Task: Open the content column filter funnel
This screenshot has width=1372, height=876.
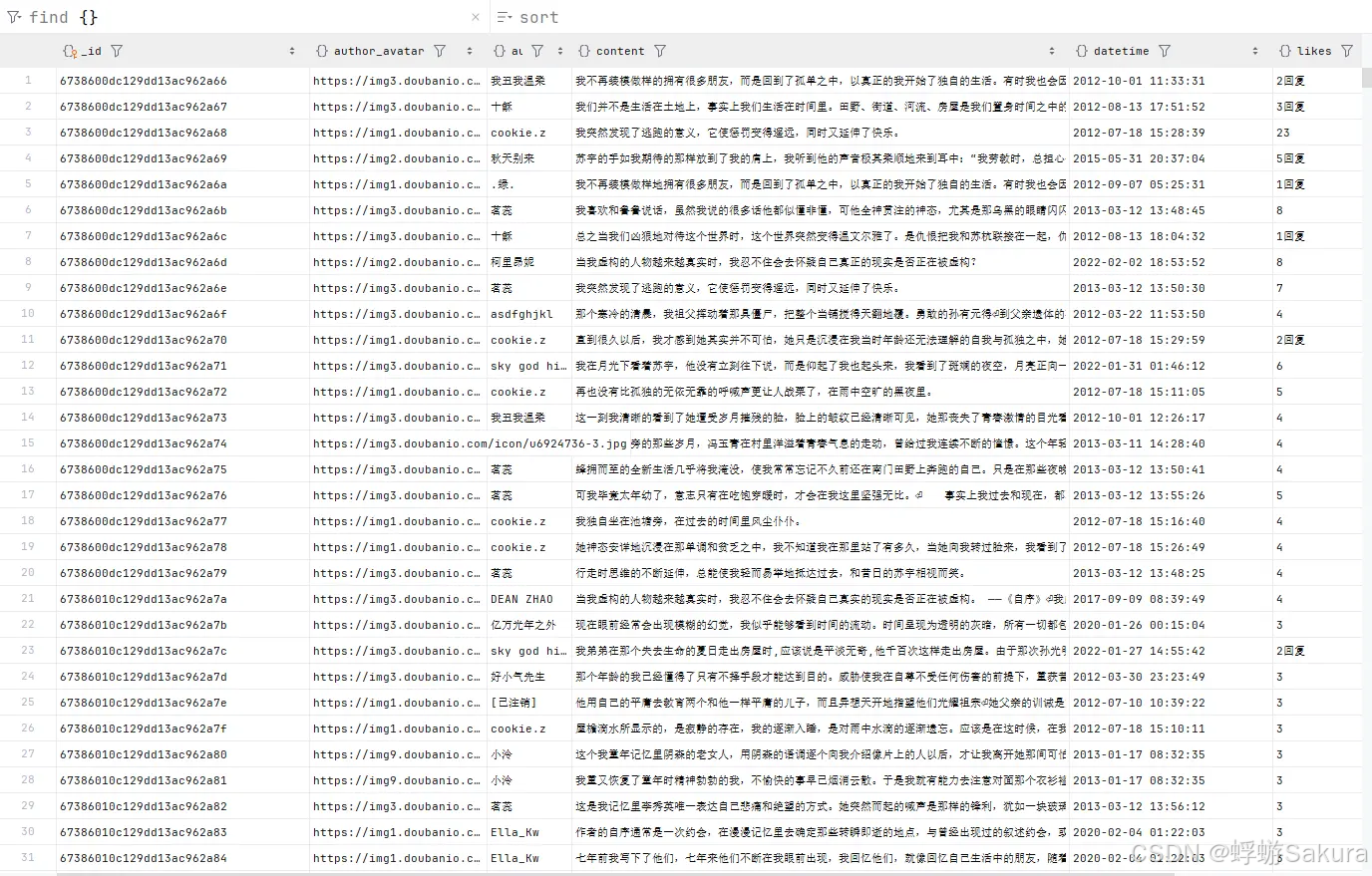Action: 660,51
